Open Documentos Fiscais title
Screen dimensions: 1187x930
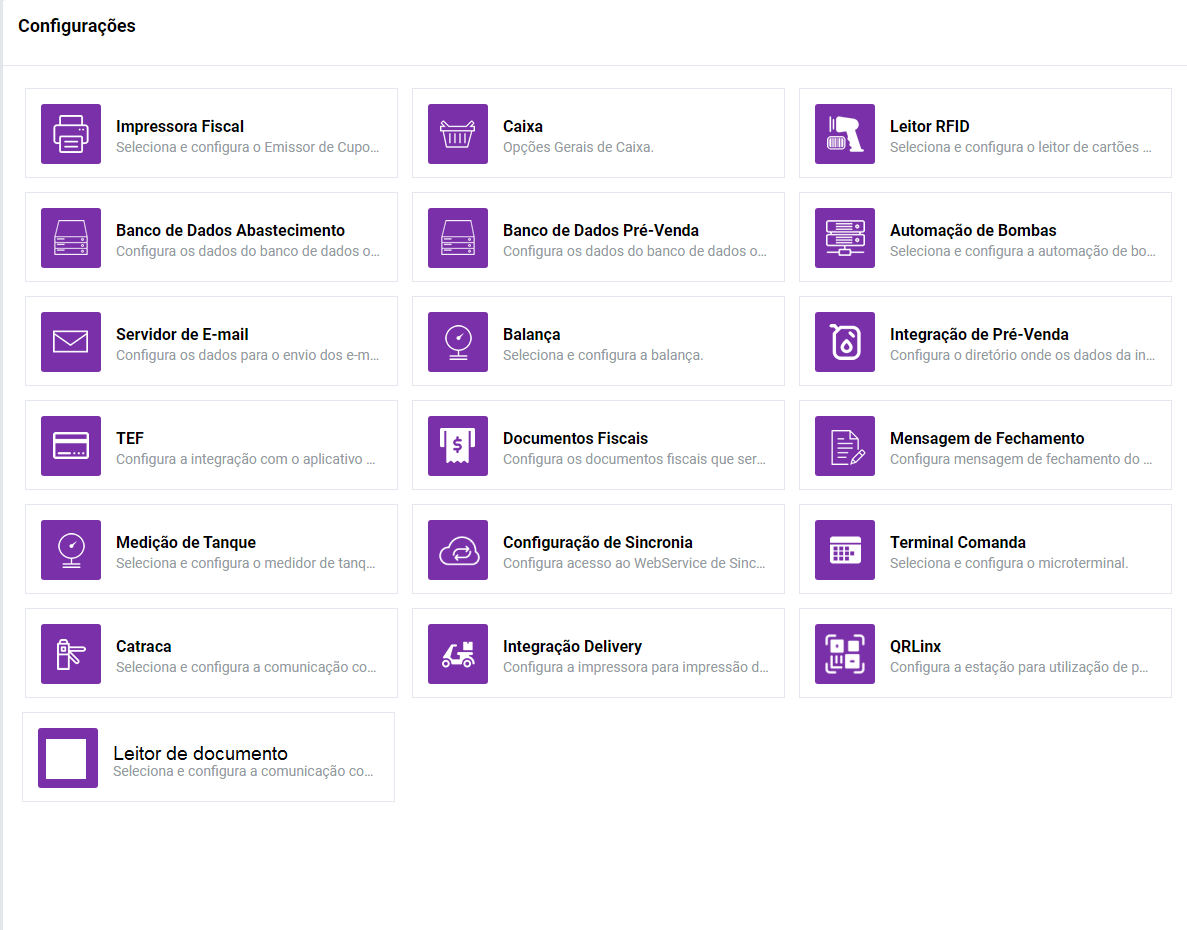[575, 438]
